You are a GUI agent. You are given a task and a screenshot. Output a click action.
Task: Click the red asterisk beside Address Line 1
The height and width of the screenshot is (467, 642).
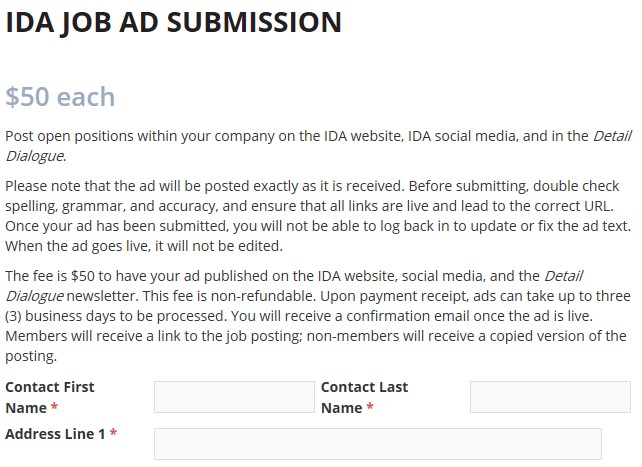[113, 433]
